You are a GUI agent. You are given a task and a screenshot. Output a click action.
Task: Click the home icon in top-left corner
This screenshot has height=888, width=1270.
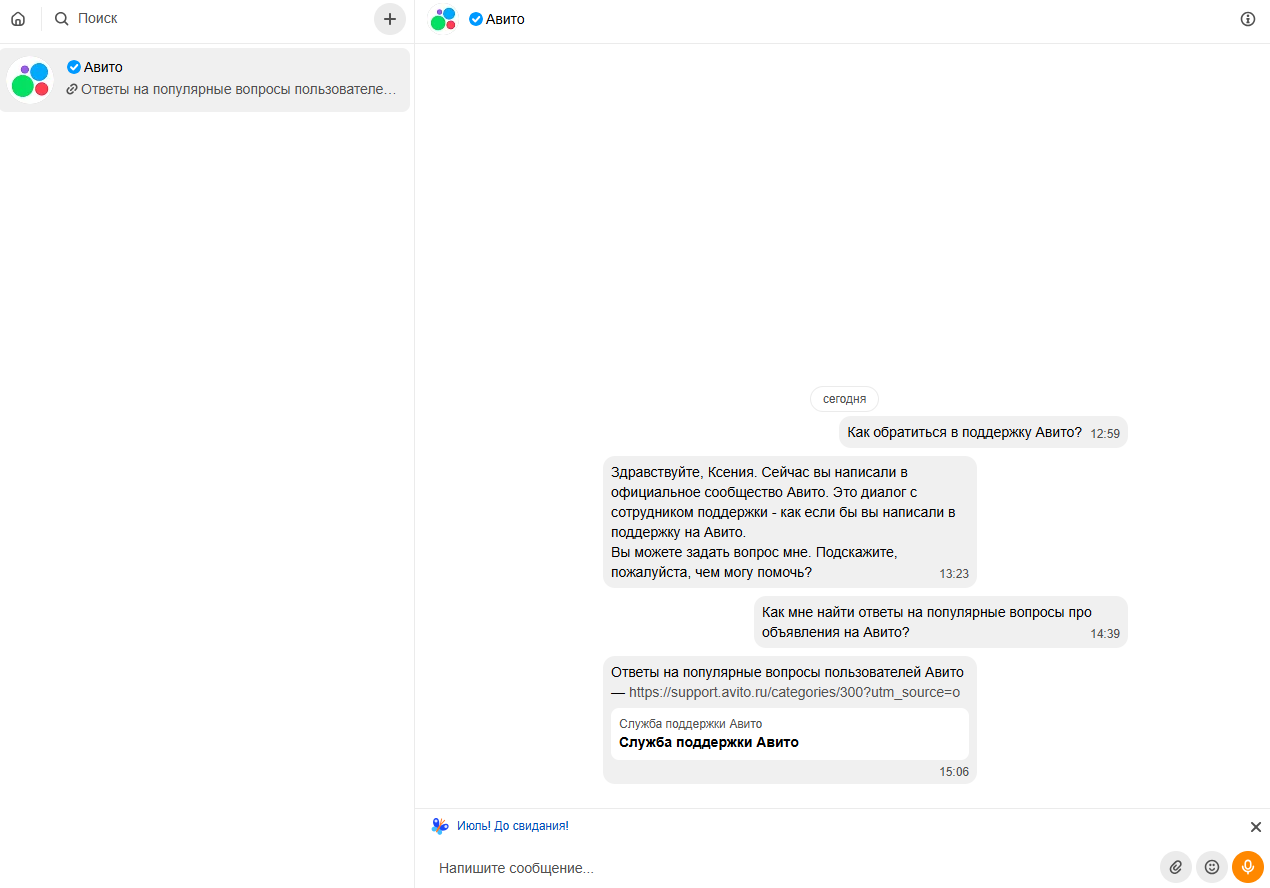(18, 19)
